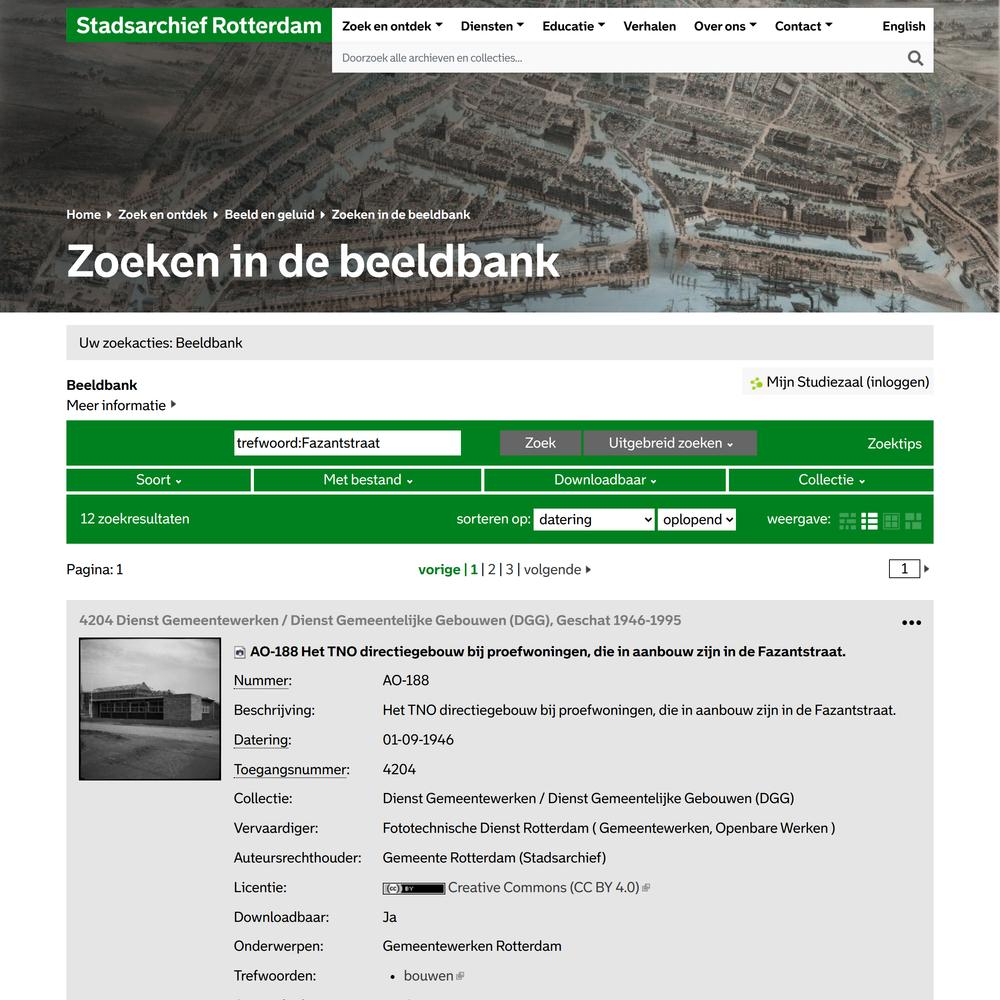Open the Educatie menu
Image resolution: width=1000 pixels, height=1000 pixels.
click(573, 26)
